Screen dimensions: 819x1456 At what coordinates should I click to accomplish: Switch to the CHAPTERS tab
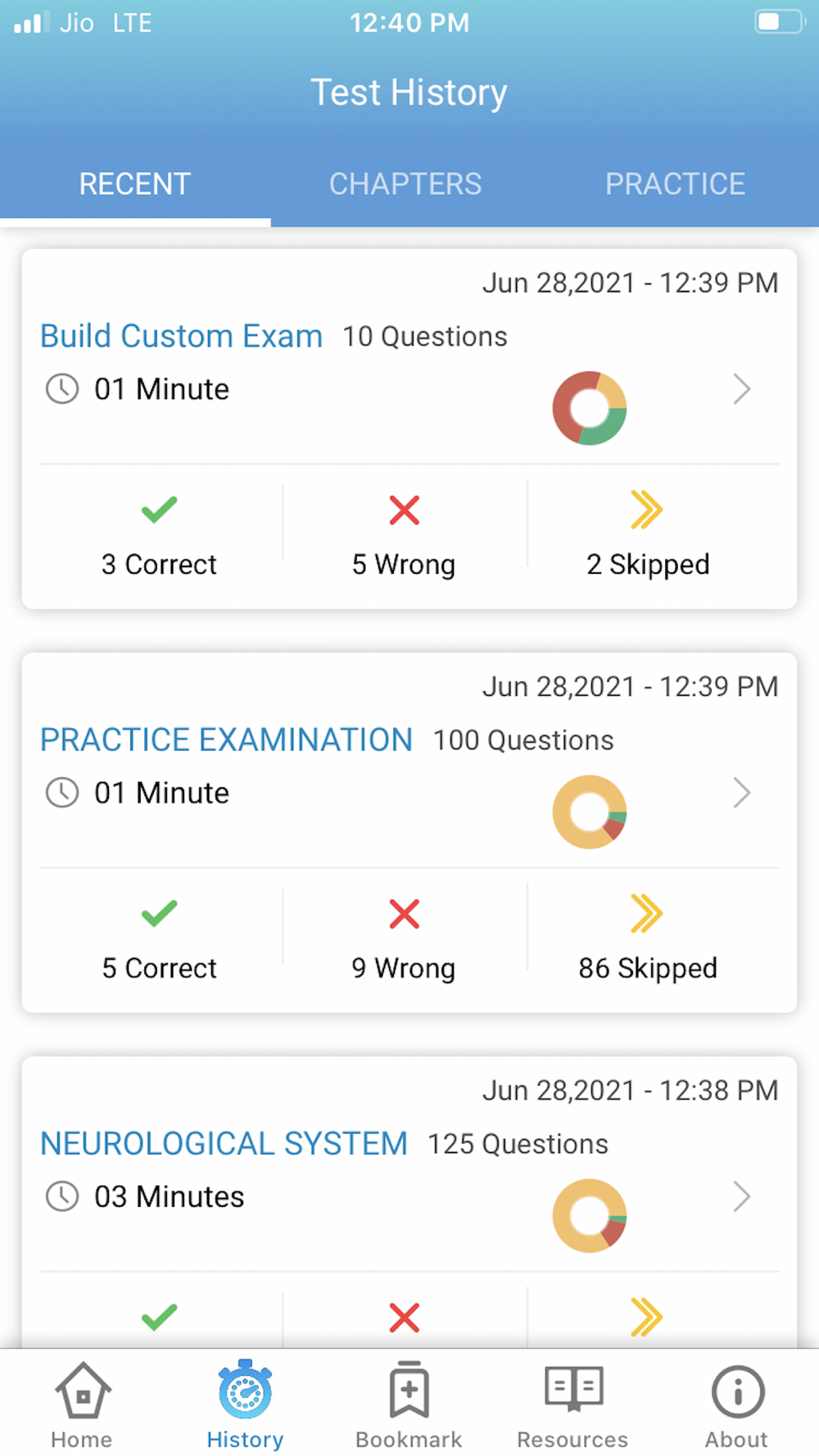click(x=405, y=183)
